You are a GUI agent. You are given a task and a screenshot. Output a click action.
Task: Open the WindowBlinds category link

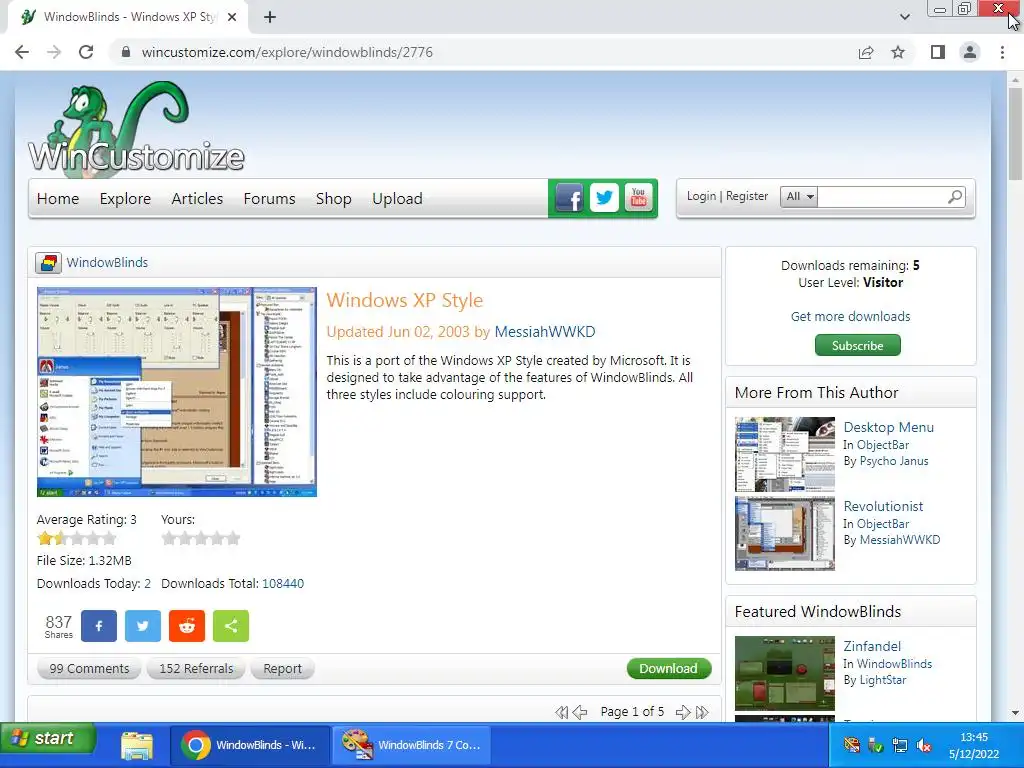point(107,263)
